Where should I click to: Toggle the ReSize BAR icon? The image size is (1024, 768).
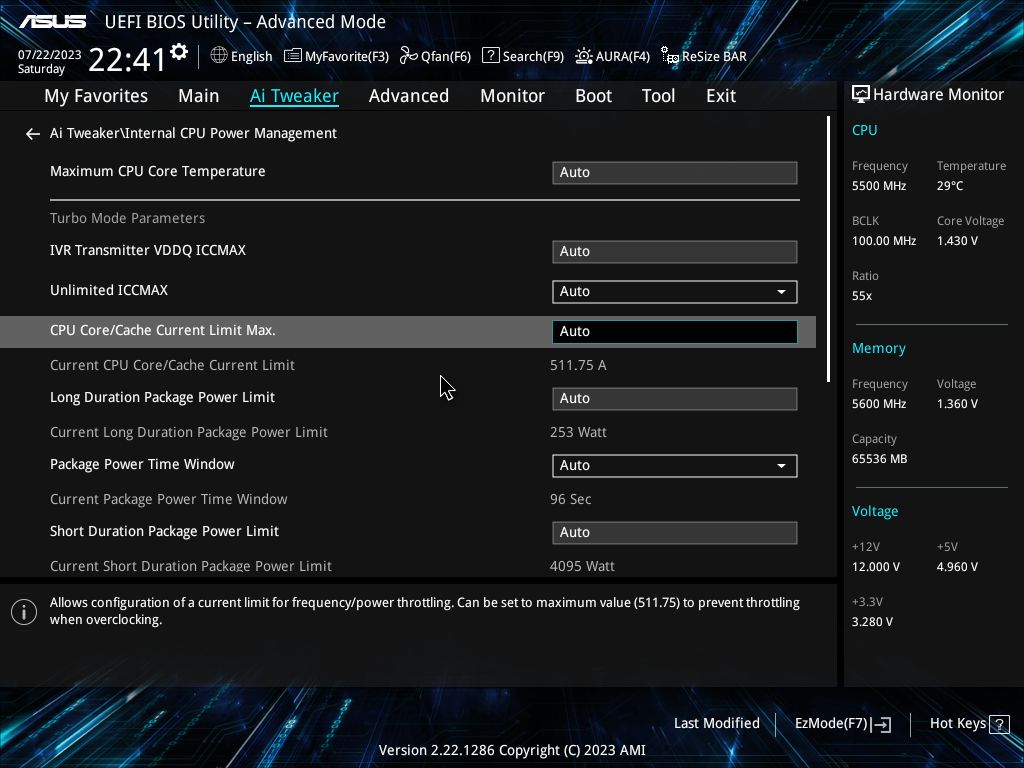[x=670, y=56]
